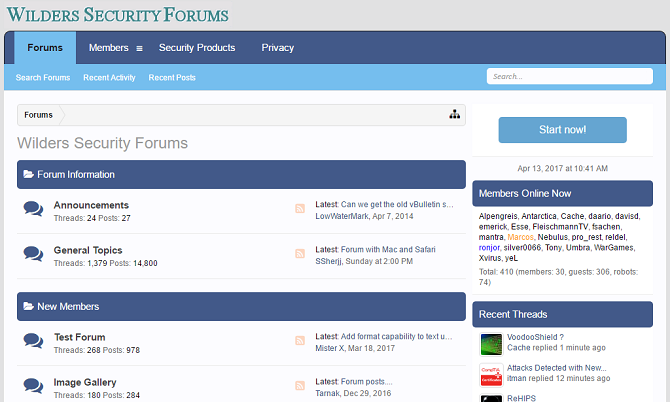The width and height of the screenshot is (670, 402).
Task: View SSherjj's profile
Action: pos(328,261)
